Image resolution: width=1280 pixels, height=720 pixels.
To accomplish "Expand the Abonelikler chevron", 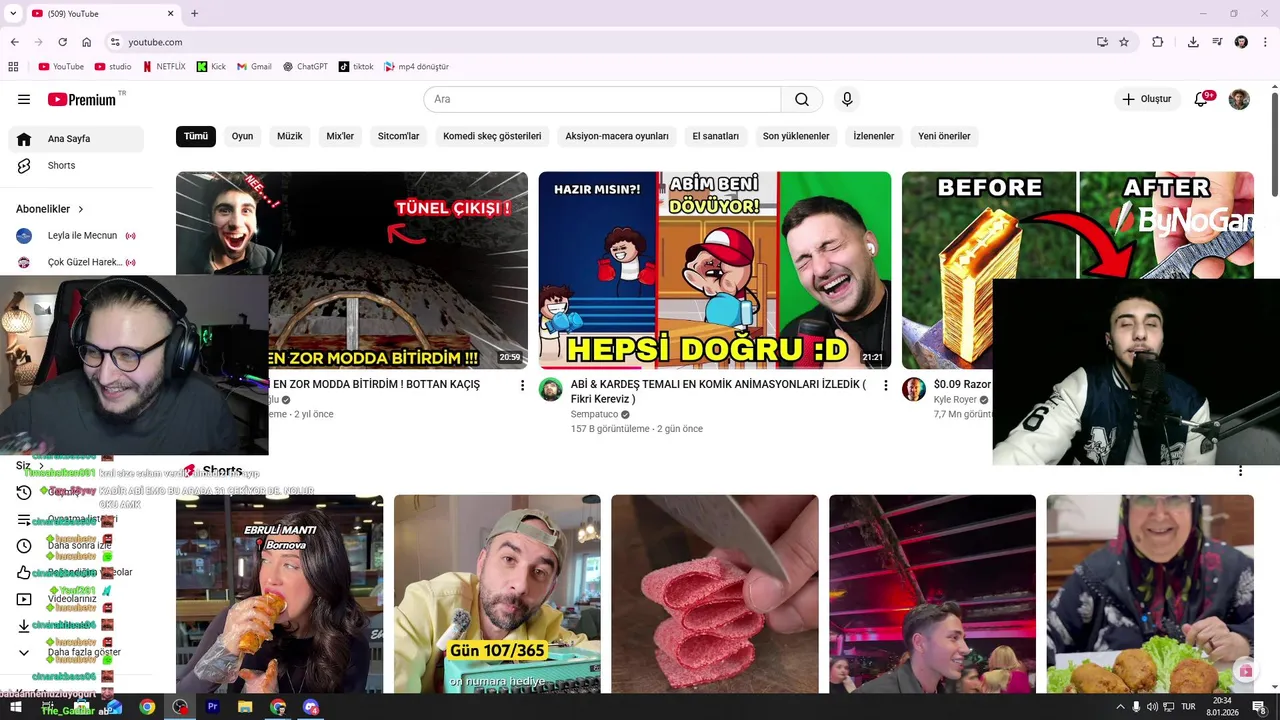I will pos(81,209).
